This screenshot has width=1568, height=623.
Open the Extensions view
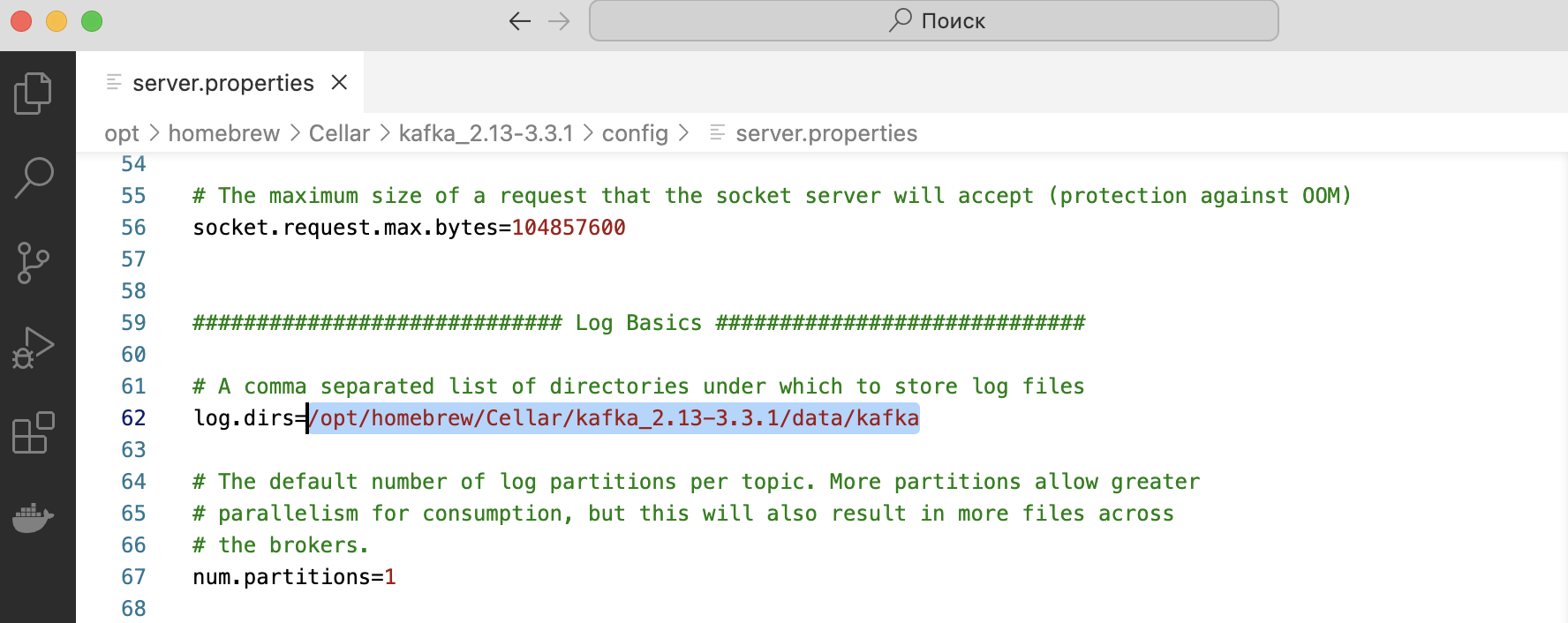[34, 432]
